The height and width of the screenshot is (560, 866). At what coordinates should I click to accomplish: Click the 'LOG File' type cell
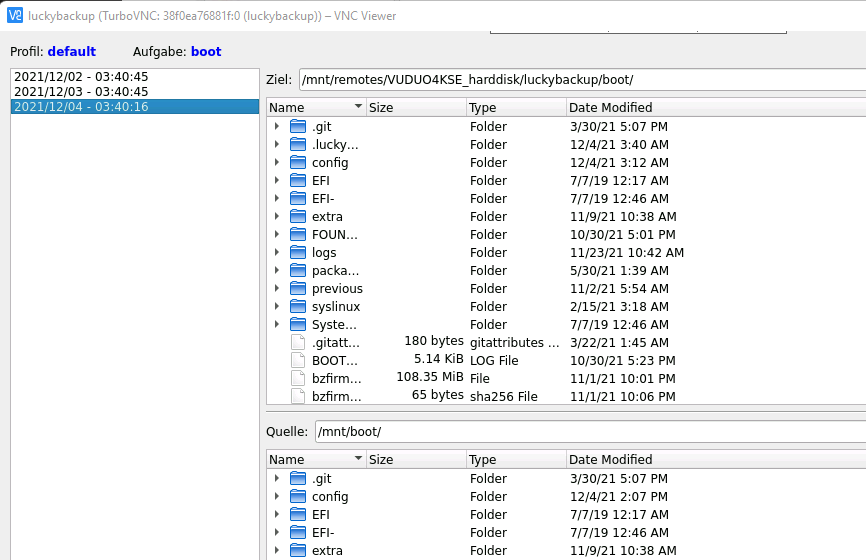pyautogui.click(x=494, y=361)
